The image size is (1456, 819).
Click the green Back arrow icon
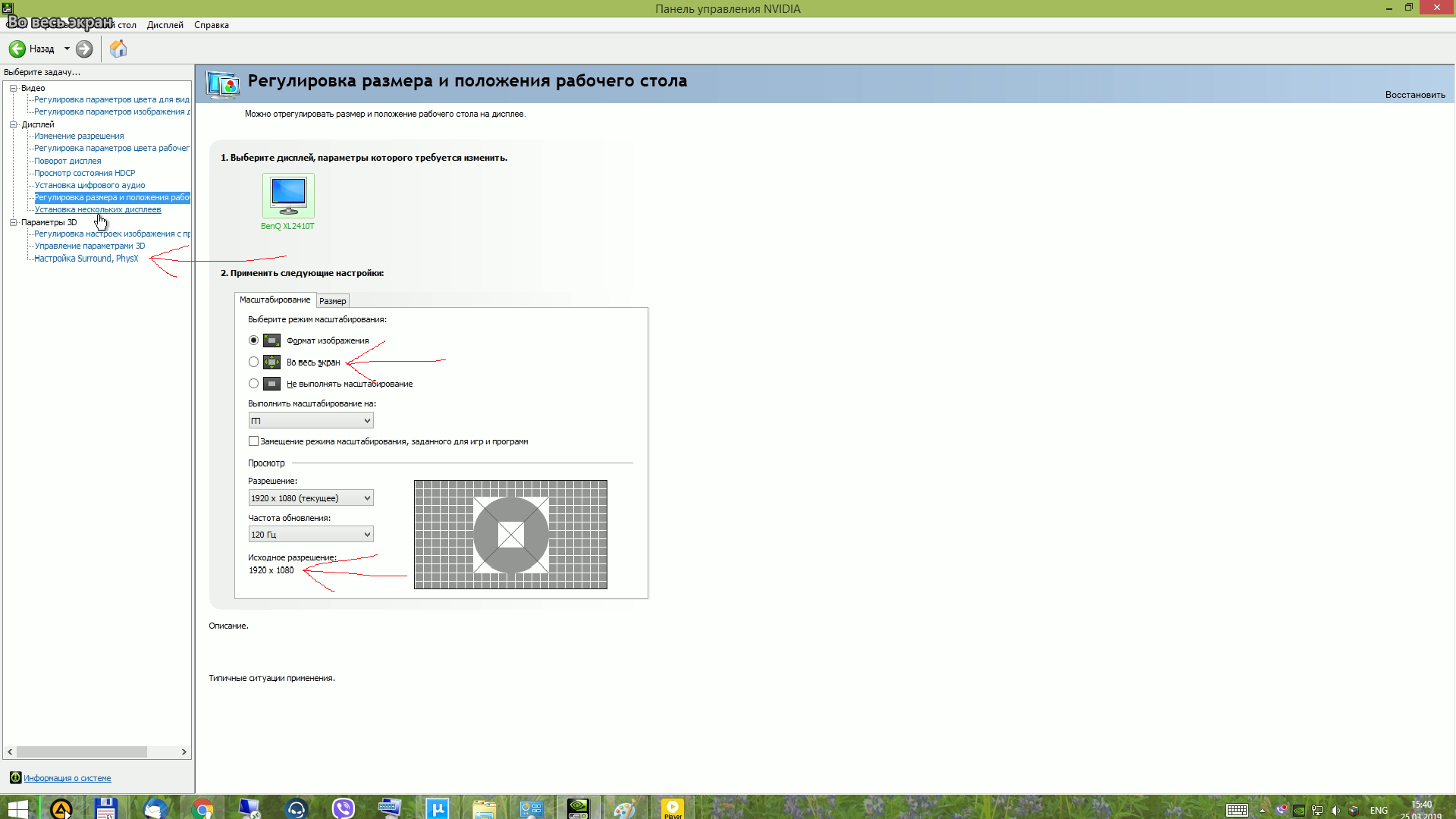point(17,49)
